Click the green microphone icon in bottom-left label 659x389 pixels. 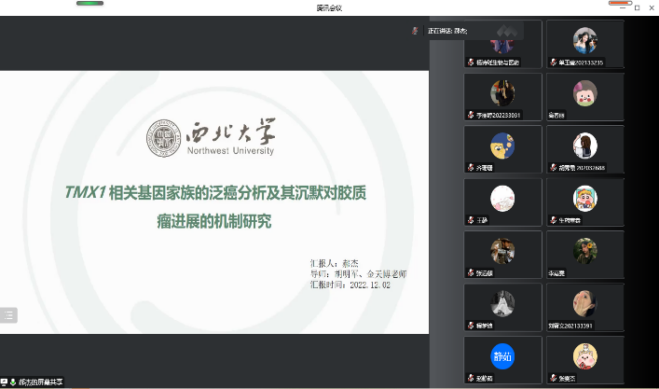(x=13, y=382)
